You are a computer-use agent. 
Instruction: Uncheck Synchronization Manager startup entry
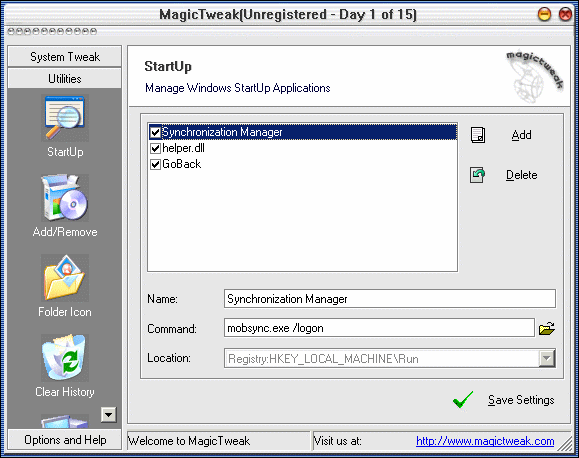(155, 132)
